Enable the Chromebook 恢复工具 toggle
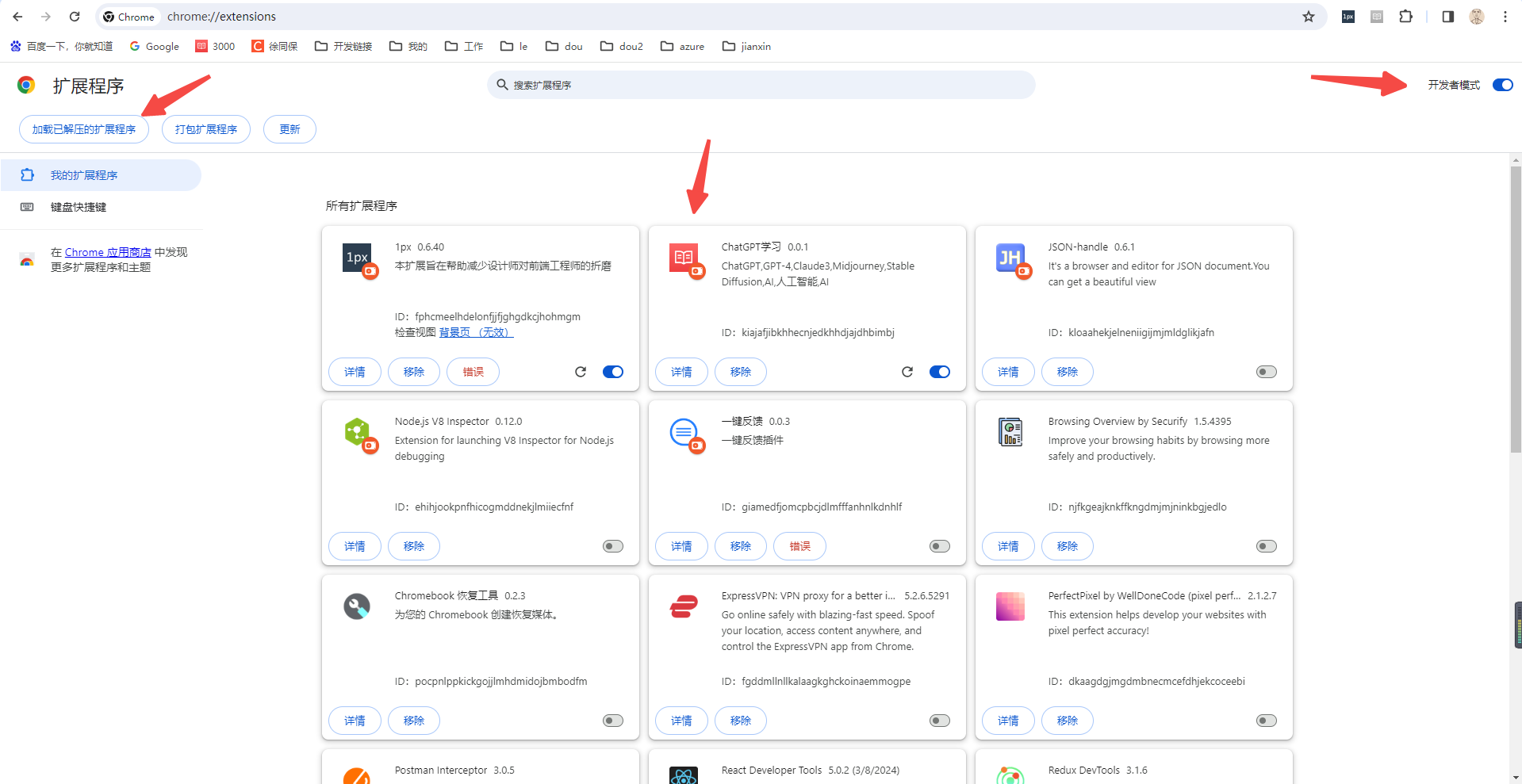Image resolution: width=1522 pixels, height=784 pixels. [613, 721]
